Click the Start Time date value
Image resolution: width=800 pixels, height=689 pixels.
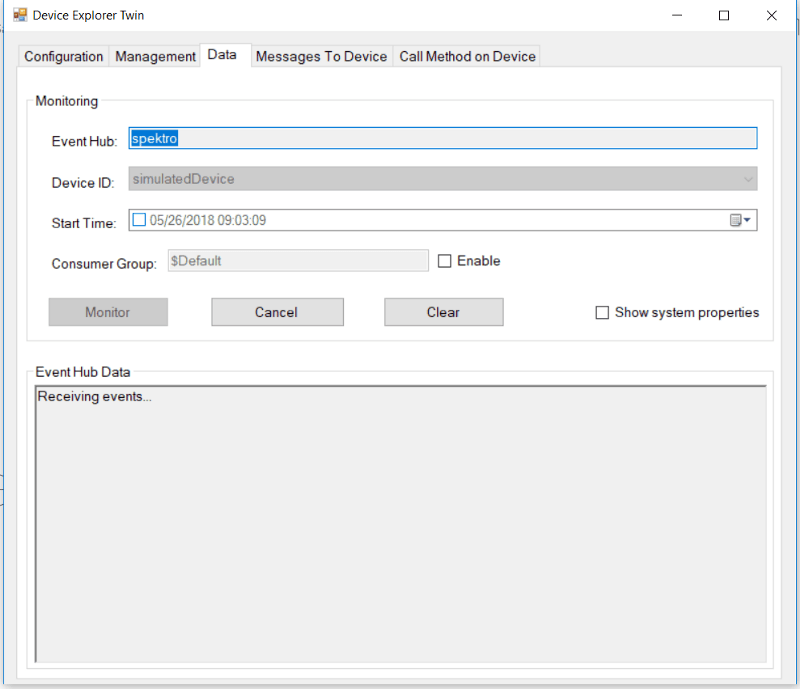208,220
